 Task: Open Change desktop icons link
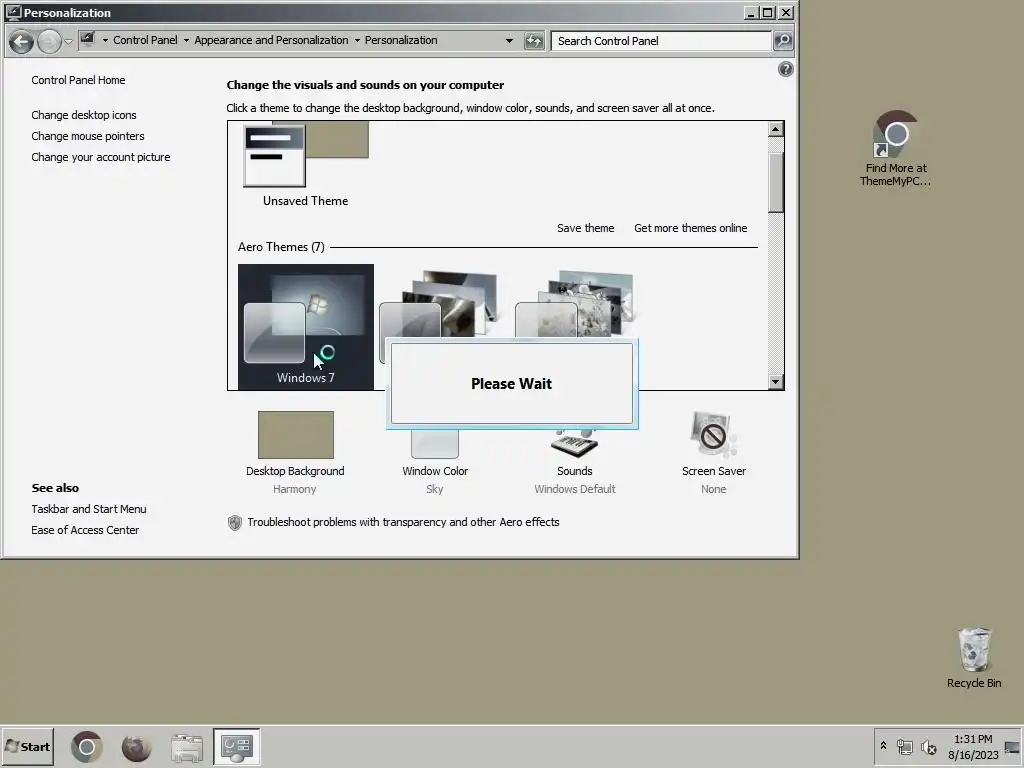[x=84, y=115]
